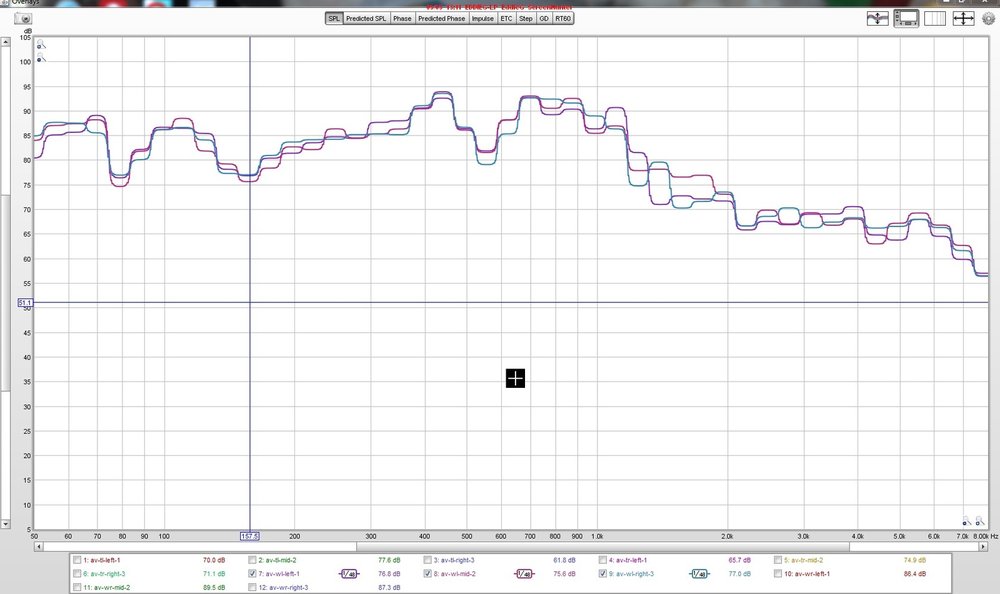
Task: Open graph controls via the gear icon
Action: pos(989,19)
